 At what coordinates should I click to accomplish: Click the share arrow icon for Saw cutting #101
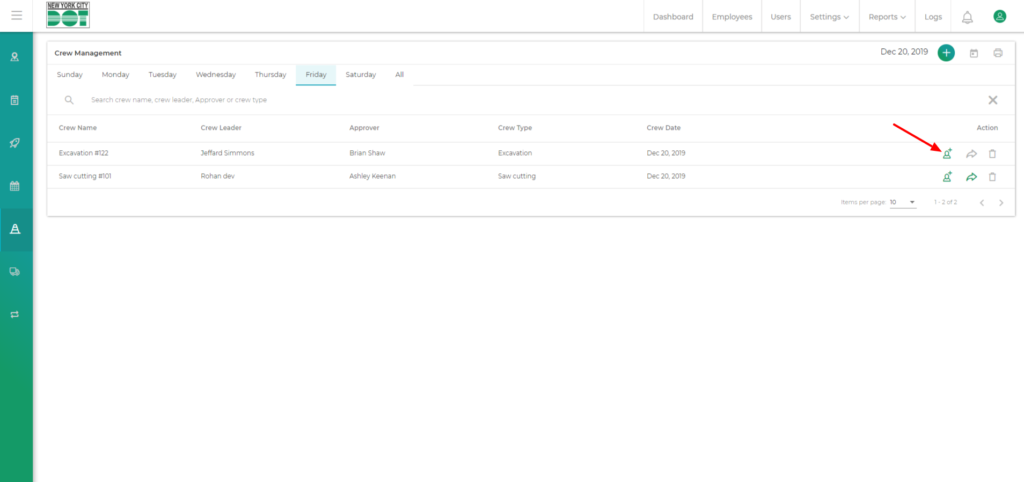click(970, 177)
